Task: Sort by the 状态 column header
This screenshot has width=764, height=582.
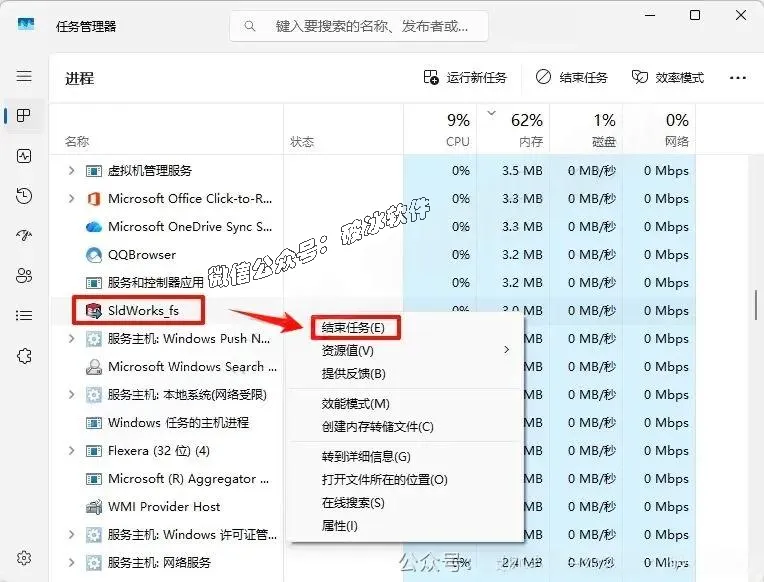Action: [302, 142]
